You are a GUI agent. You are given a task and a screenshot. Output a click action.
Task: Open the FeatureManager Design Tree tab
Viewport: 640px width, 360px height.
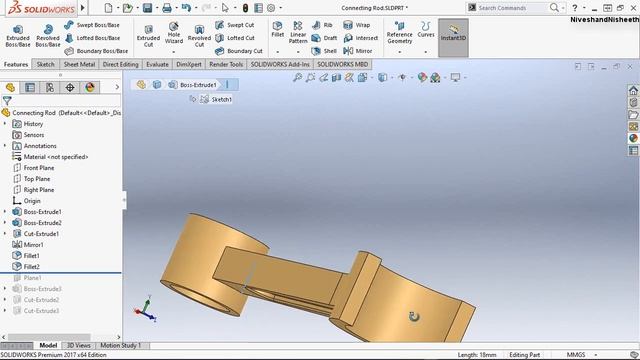pos(10,87)
